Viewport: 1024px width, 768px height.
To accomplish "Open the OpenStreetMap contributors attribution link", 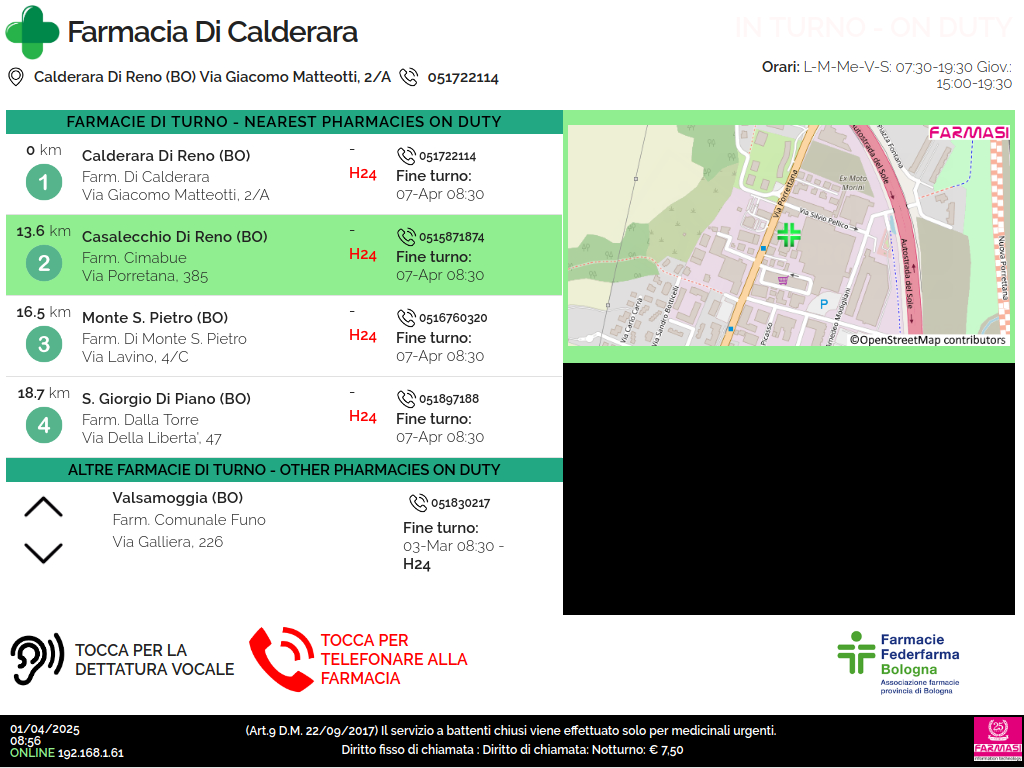I will (x=927, y=340).
